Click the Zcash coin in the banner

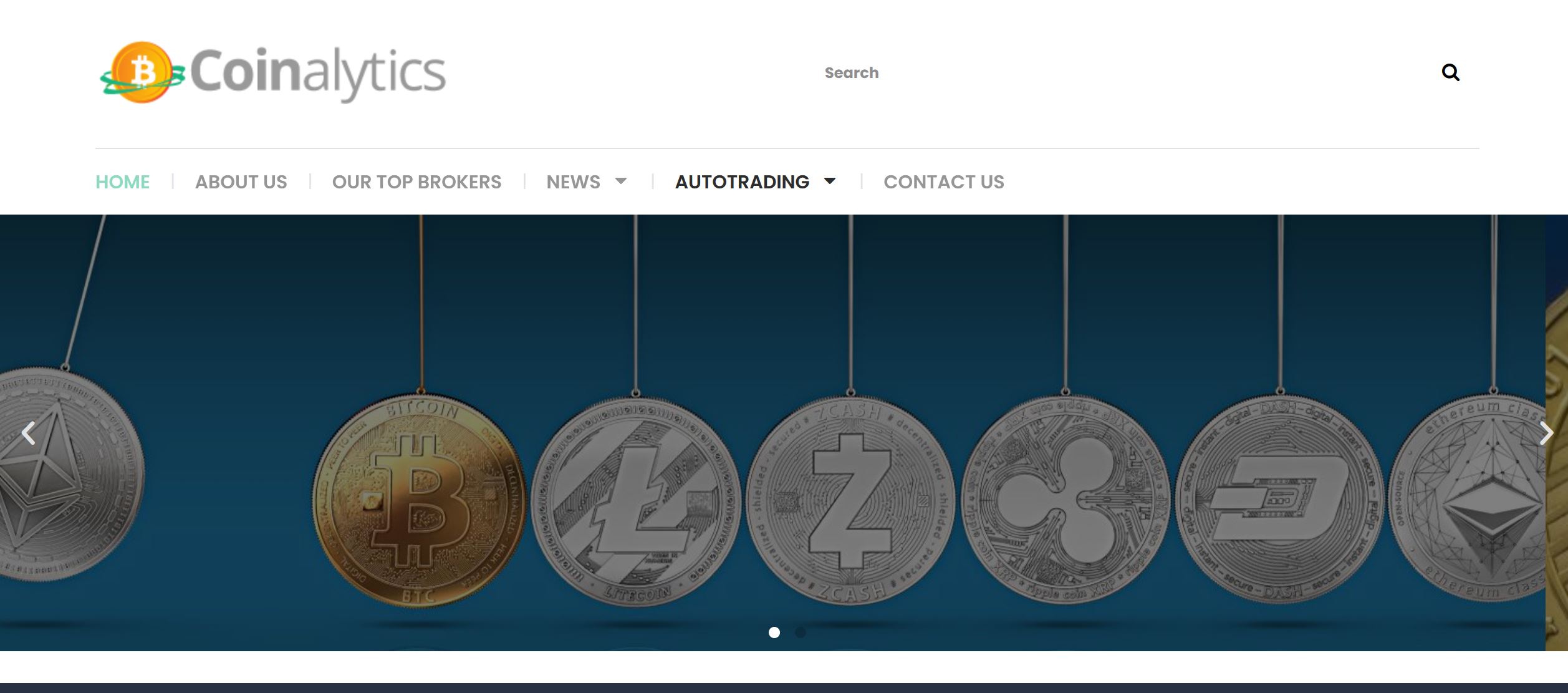click(x=851, y=502)
